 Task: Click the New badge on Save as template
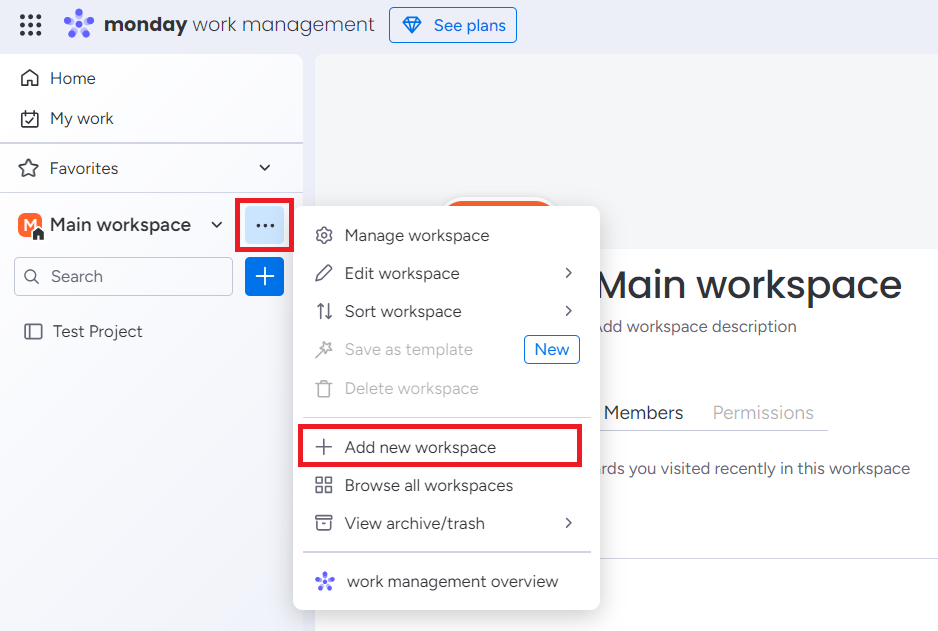(x=552, y=349)
